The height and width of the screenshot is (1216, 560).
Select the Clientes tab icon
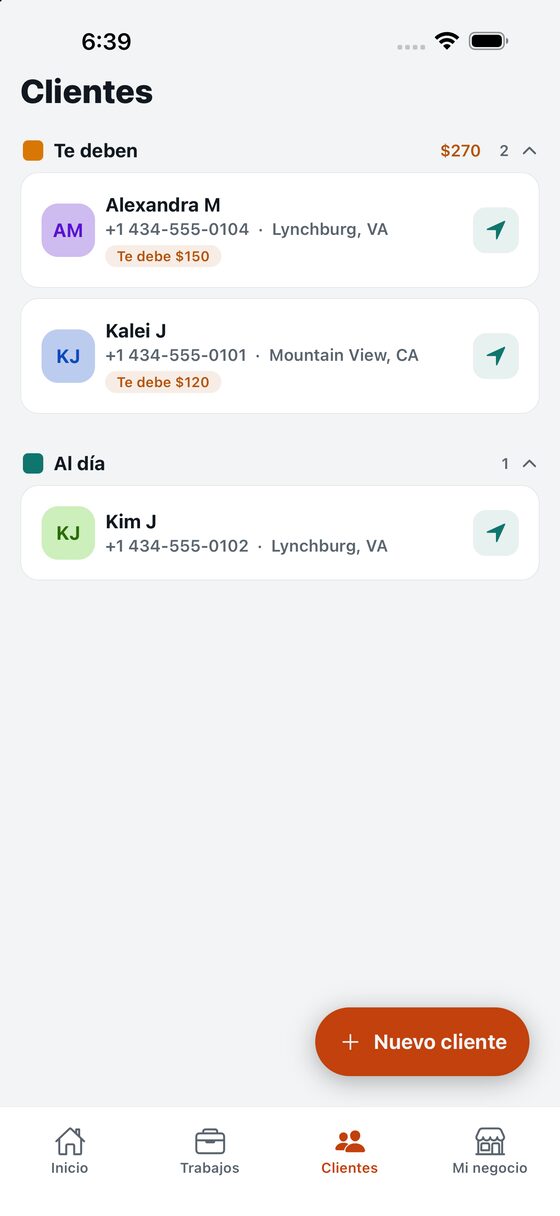pos(350,1141)
